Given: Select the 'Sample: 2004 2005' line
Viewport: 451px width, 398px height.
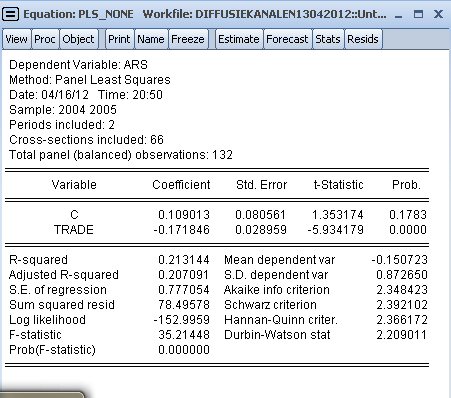Looking at the screenshot, I should click(x=63, y=110).
